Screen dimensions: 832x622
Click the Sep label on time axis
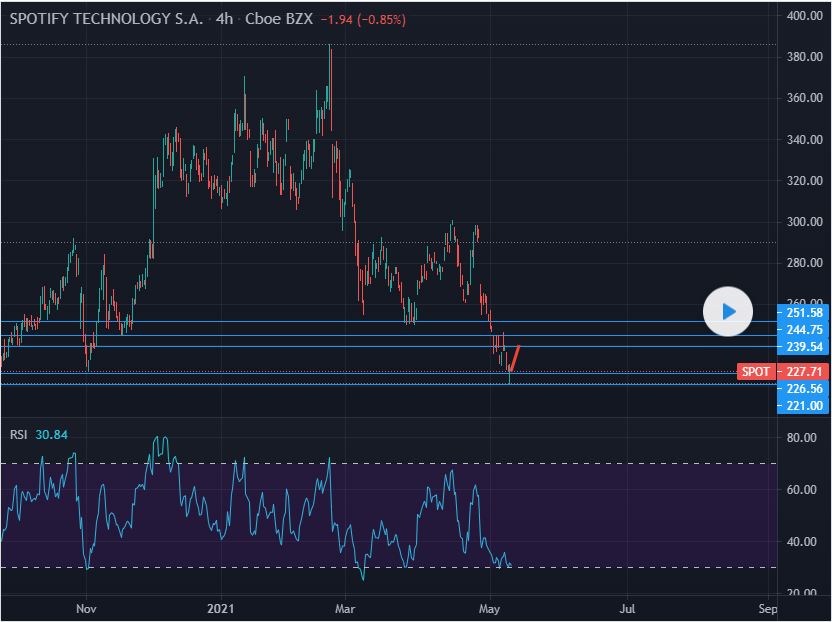pos(767,608)
